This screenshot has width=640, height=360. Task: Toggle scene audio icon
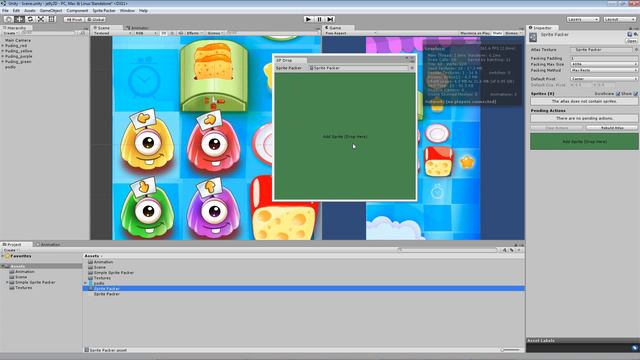pyautogui.click(x=181, y=33)
